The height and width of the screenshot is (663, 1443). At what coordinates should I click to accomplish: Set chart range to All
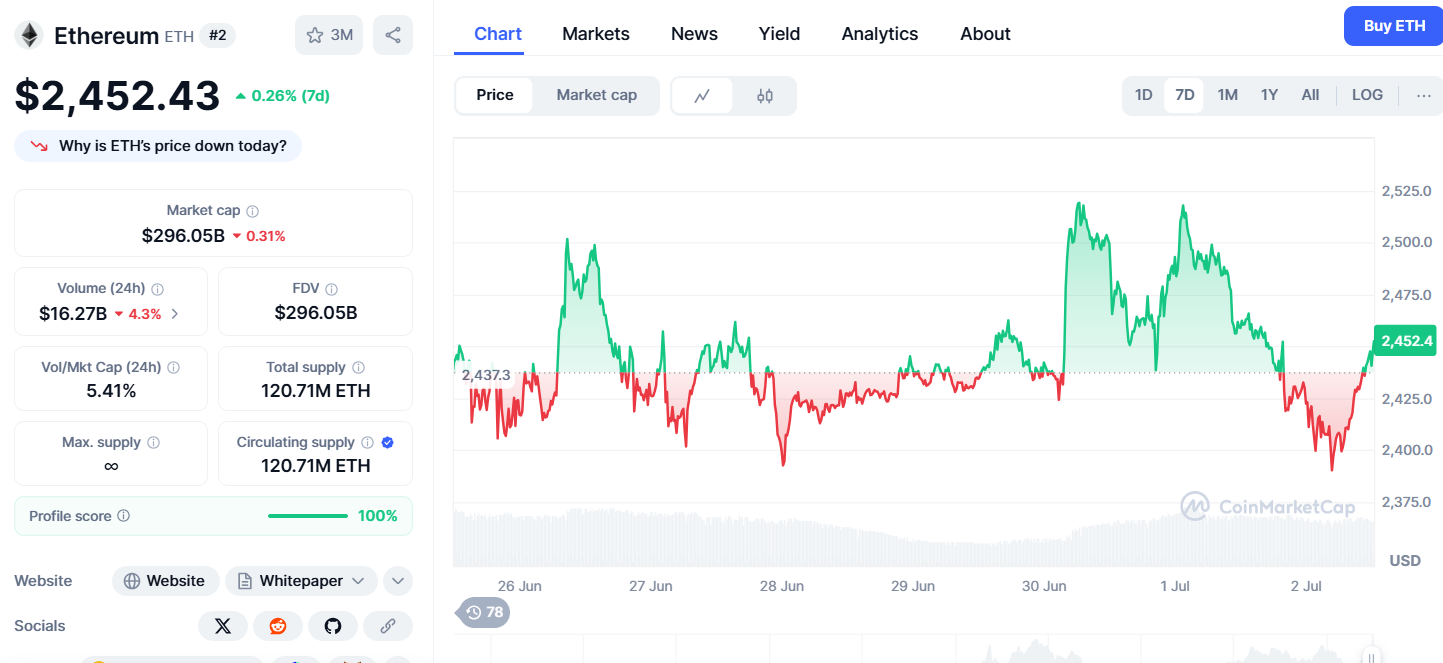(1310, 95)
